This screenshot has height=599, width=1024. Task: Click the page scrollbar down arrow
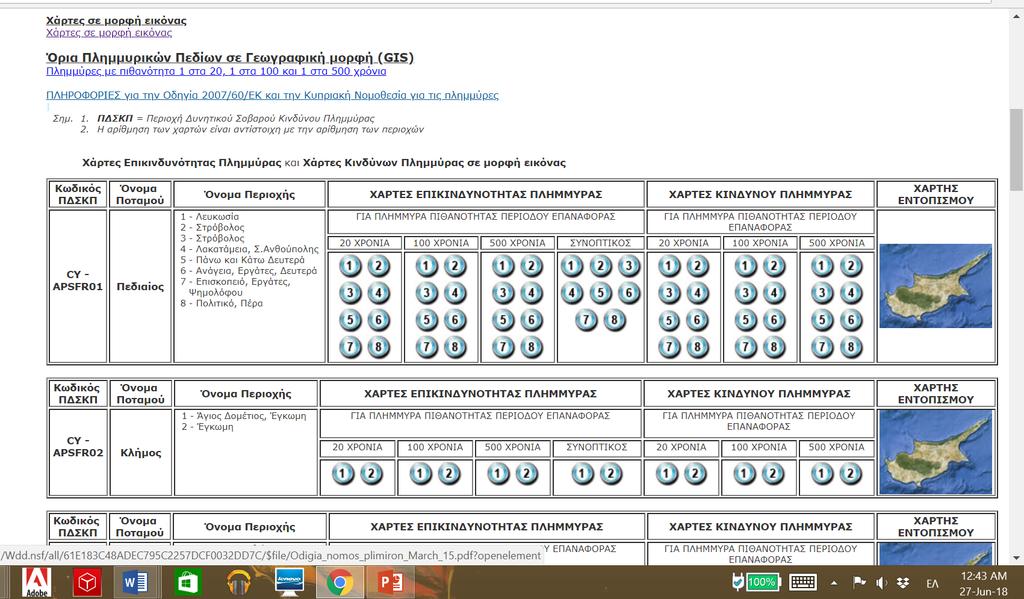(1016, 558)
